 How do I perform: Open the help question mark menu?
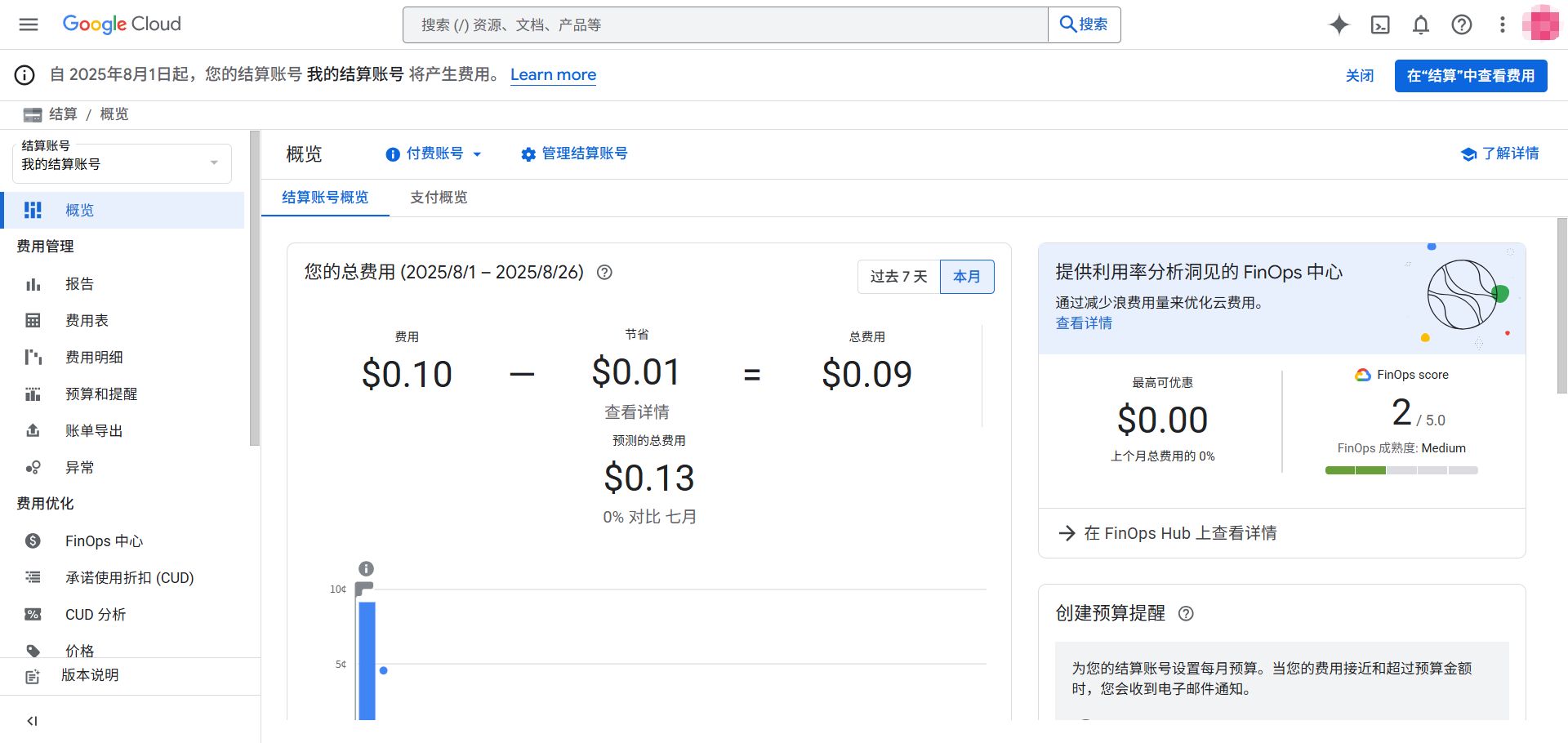pos(1462,24)
